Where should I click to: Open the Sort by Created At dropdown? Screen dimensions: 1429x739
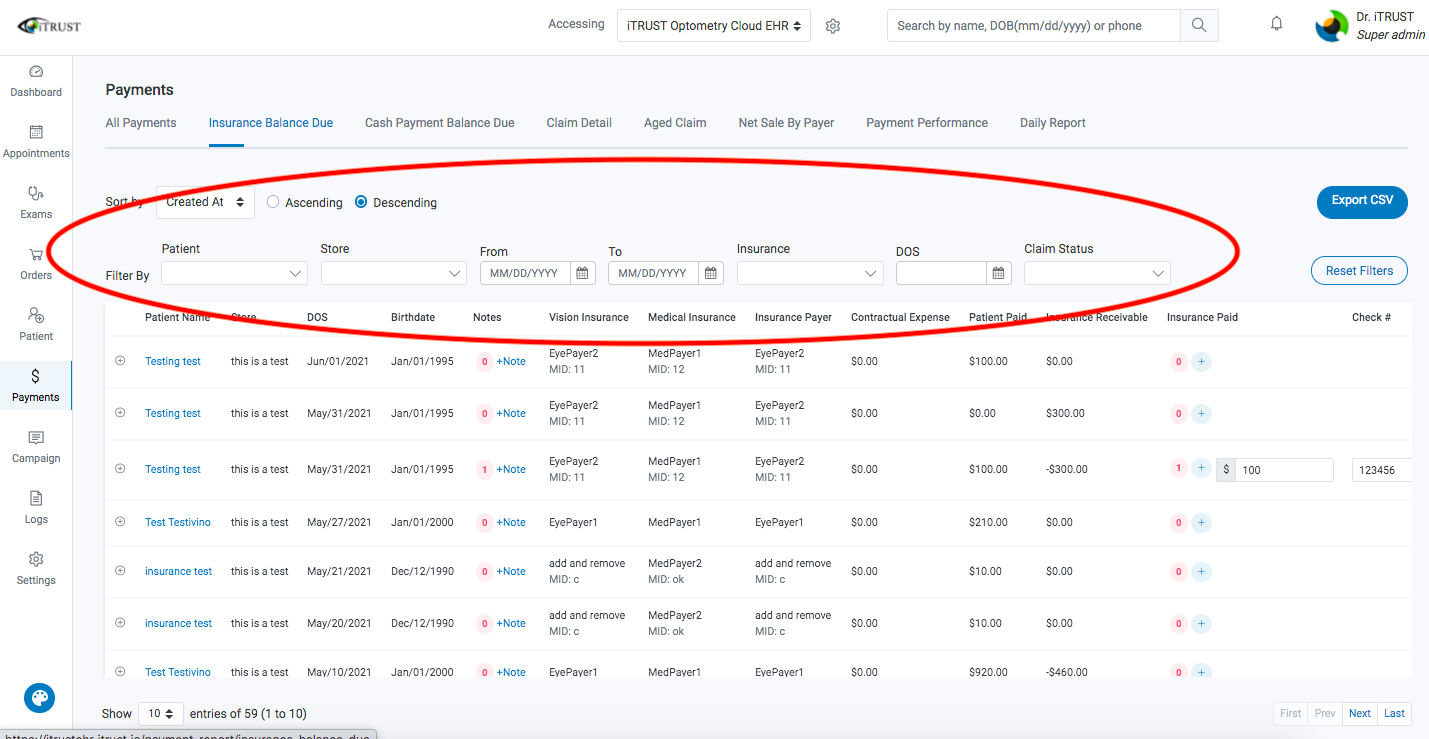point(204,201)
